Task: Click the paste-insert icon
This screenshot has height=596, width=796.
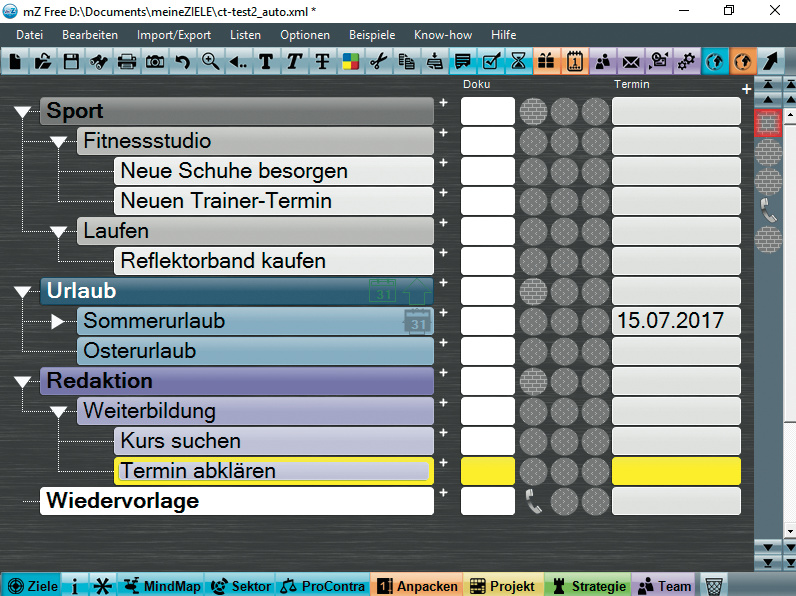Action: 434,61
